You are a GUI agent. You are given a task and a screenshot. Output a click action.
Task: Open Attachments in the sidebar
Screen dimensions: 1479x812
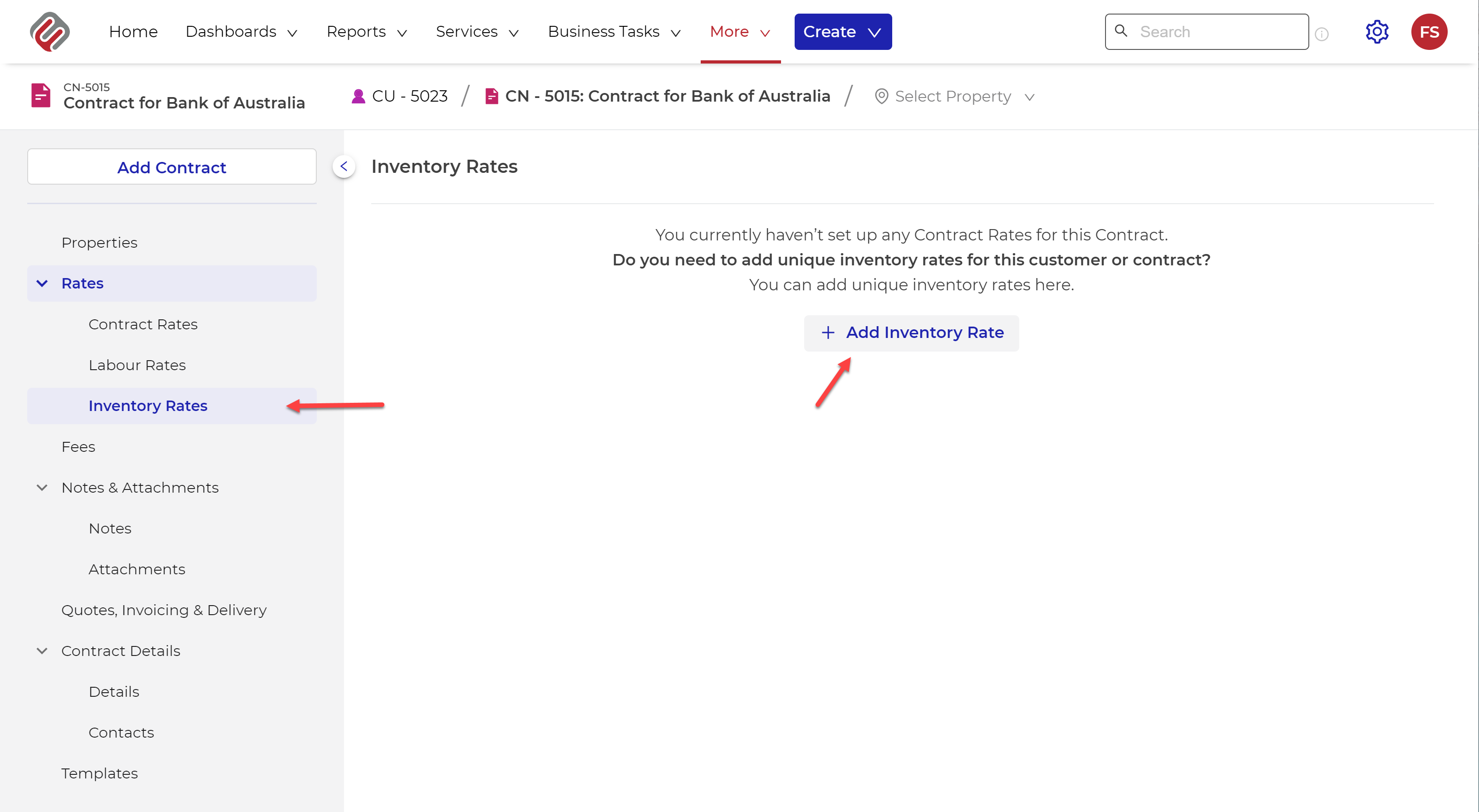pyautogui.click(x=137, y=569)
